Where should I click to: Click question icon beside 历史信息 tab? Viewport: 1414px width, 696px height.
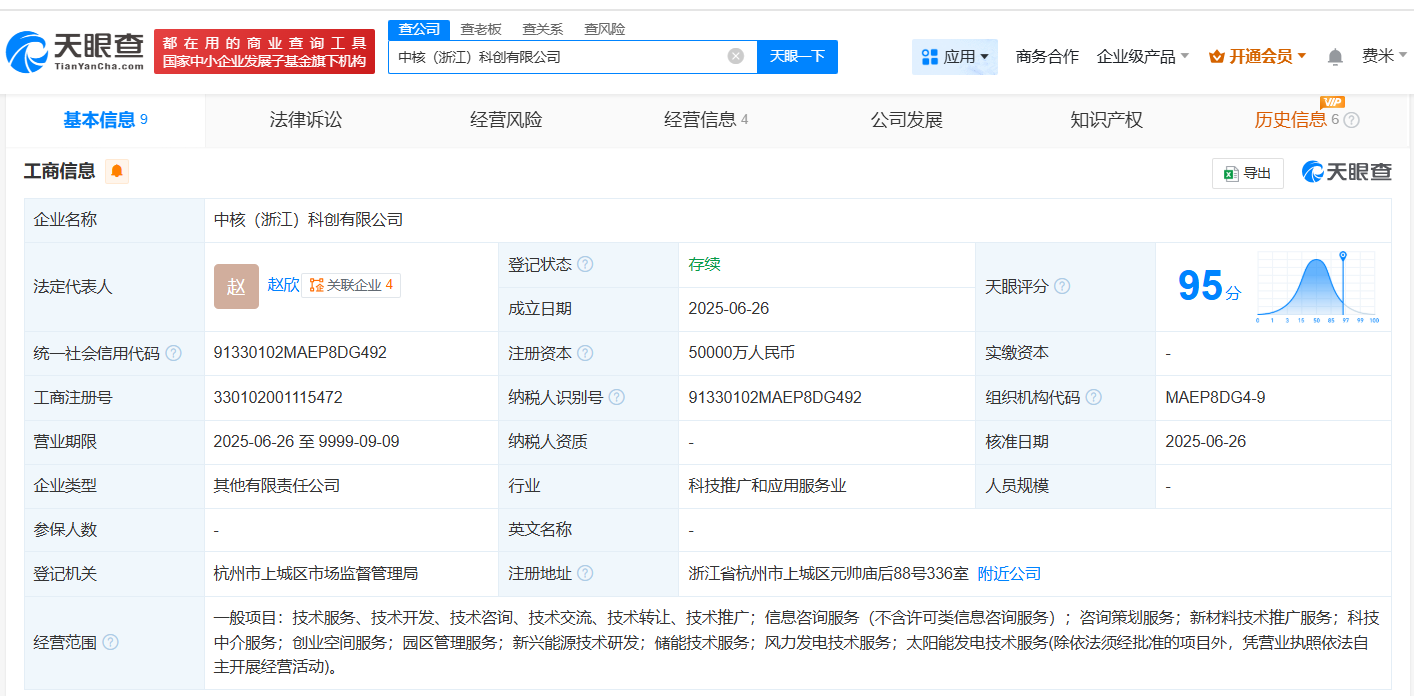(1351, 120)
